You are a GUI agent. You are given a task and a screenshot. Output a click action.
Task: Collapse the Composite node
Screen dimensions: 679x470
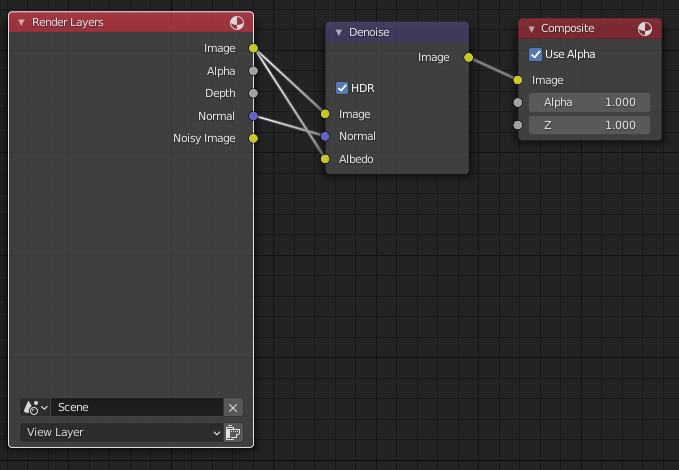[x=531, y=29]
